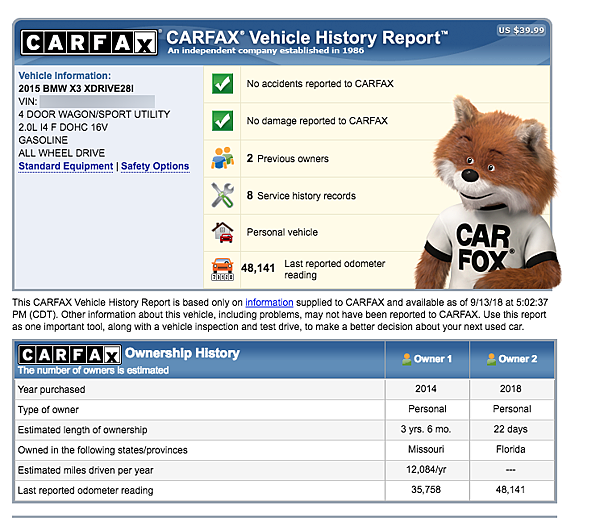Screen dimensions: 600x518
Task: Click the Owner 2 person icon
Action: coord(491,359)
